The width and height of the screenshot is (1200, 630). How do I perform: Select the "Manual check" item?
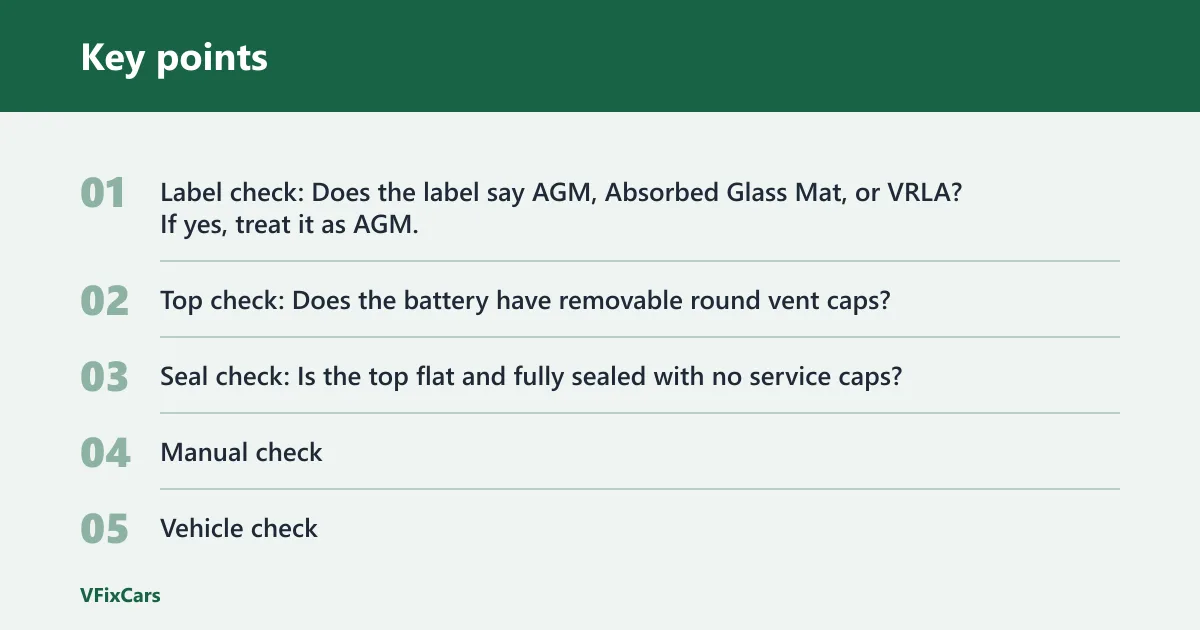(x=241, y=452)
